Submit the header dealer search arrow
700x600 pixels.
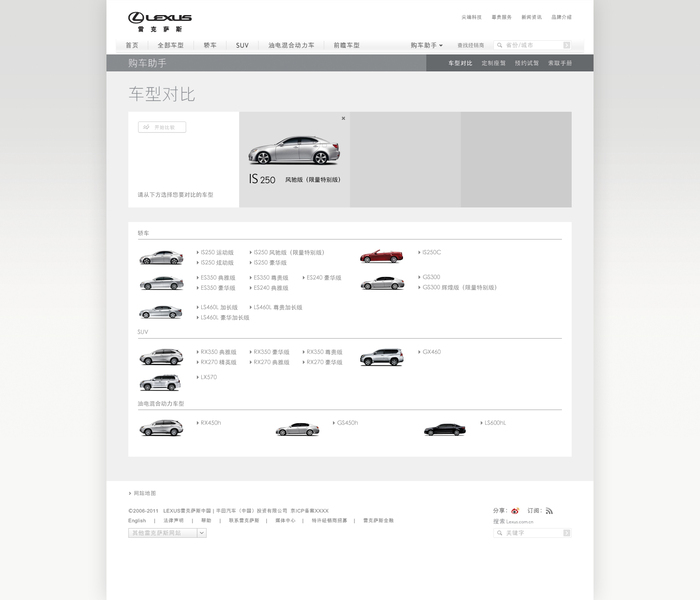567,45
